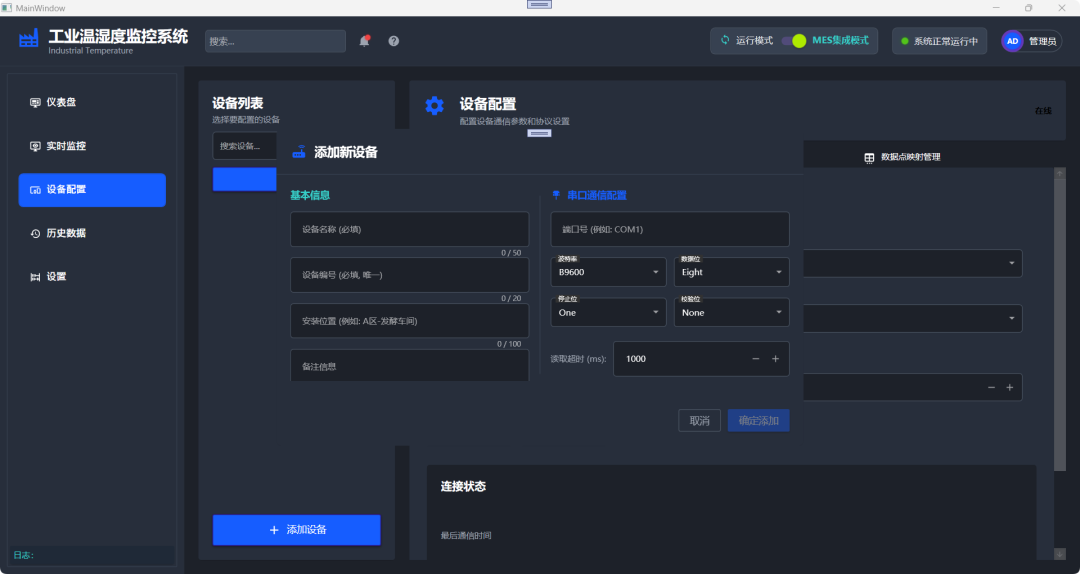Click the 仪表盘 monitor icon
This screenshot has height=574, width=1080.
tap(35, 103)
